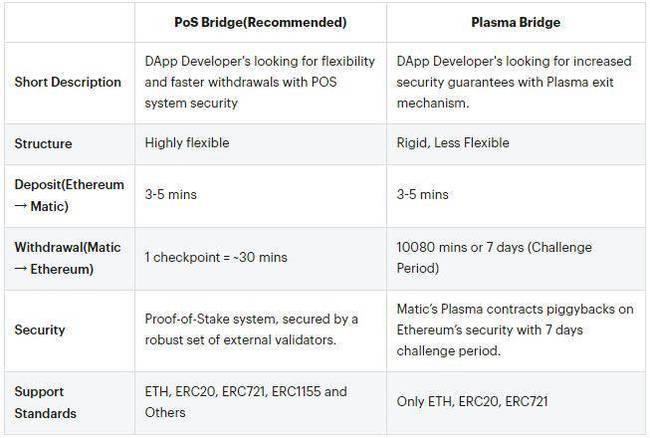Image resolution: width=650 pixels, height=438 pixels.
Task: Click the Withdrawal(Matic → Ethereum) row label
Action: 68,258
